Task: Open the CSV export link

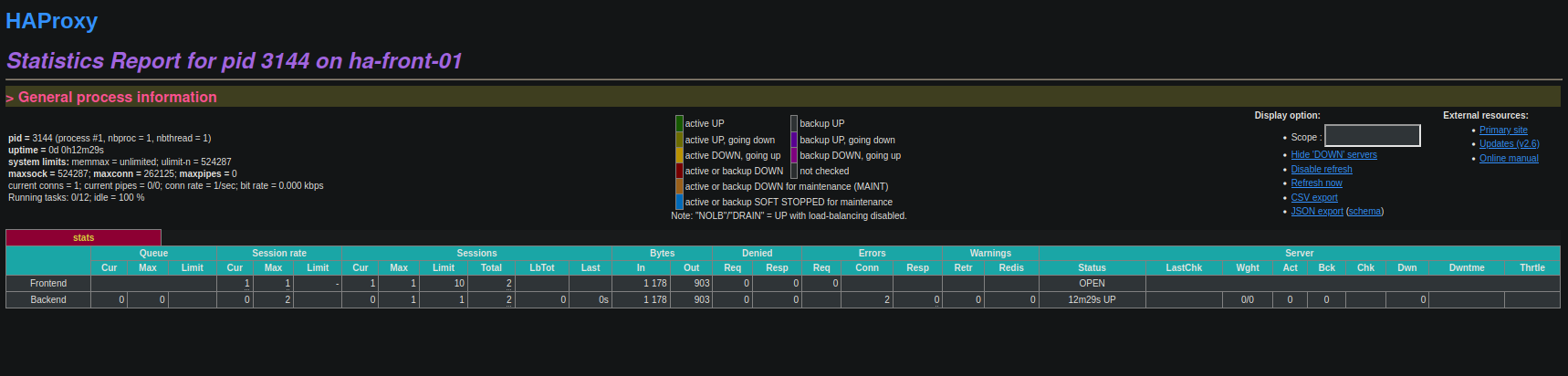Action: tap(1313, 198)
